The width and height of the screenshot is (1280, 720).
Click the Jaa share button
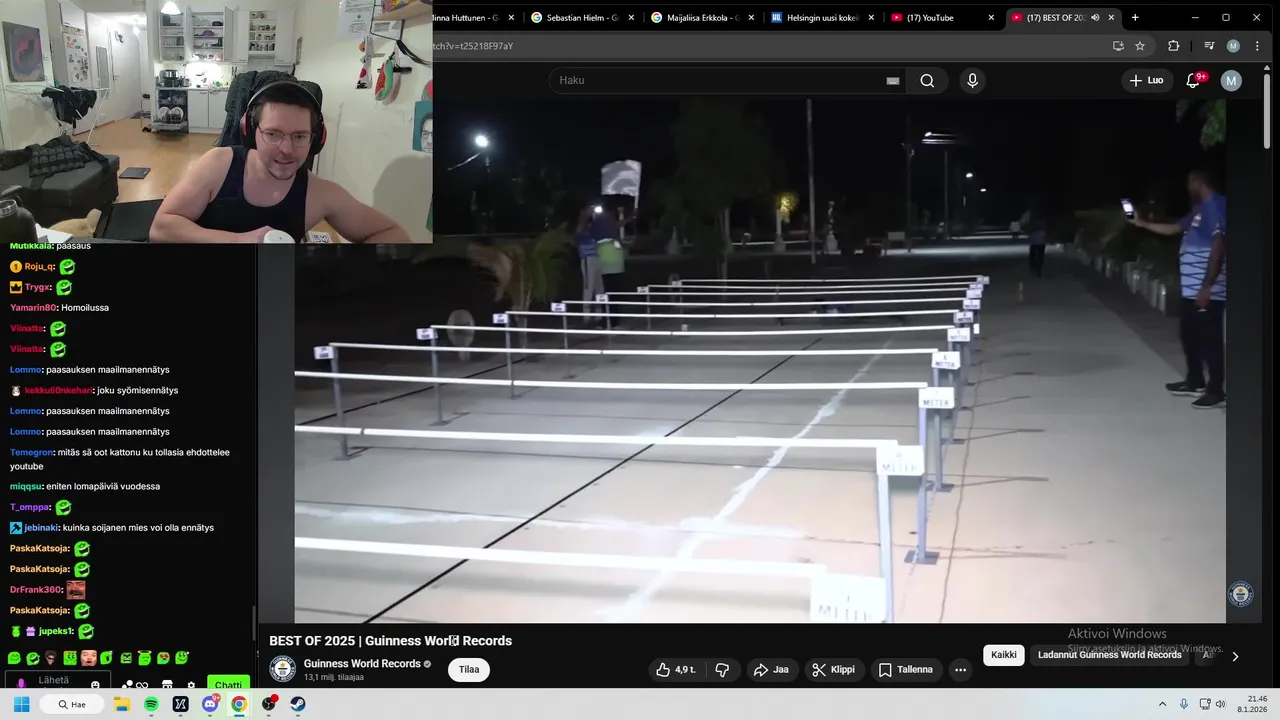771,670
